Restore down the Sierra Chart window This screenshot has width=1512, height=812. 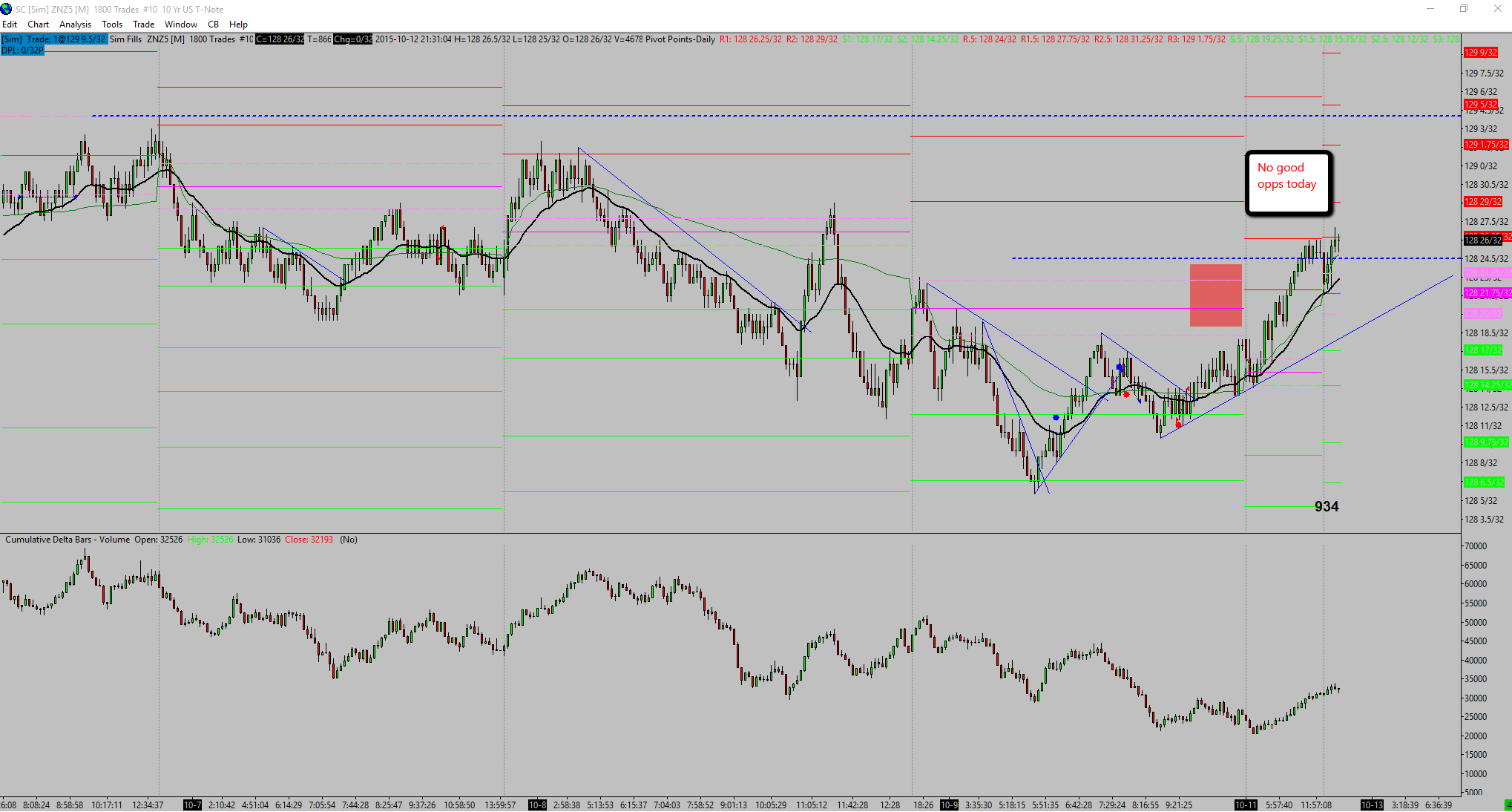click(1464, 9)
